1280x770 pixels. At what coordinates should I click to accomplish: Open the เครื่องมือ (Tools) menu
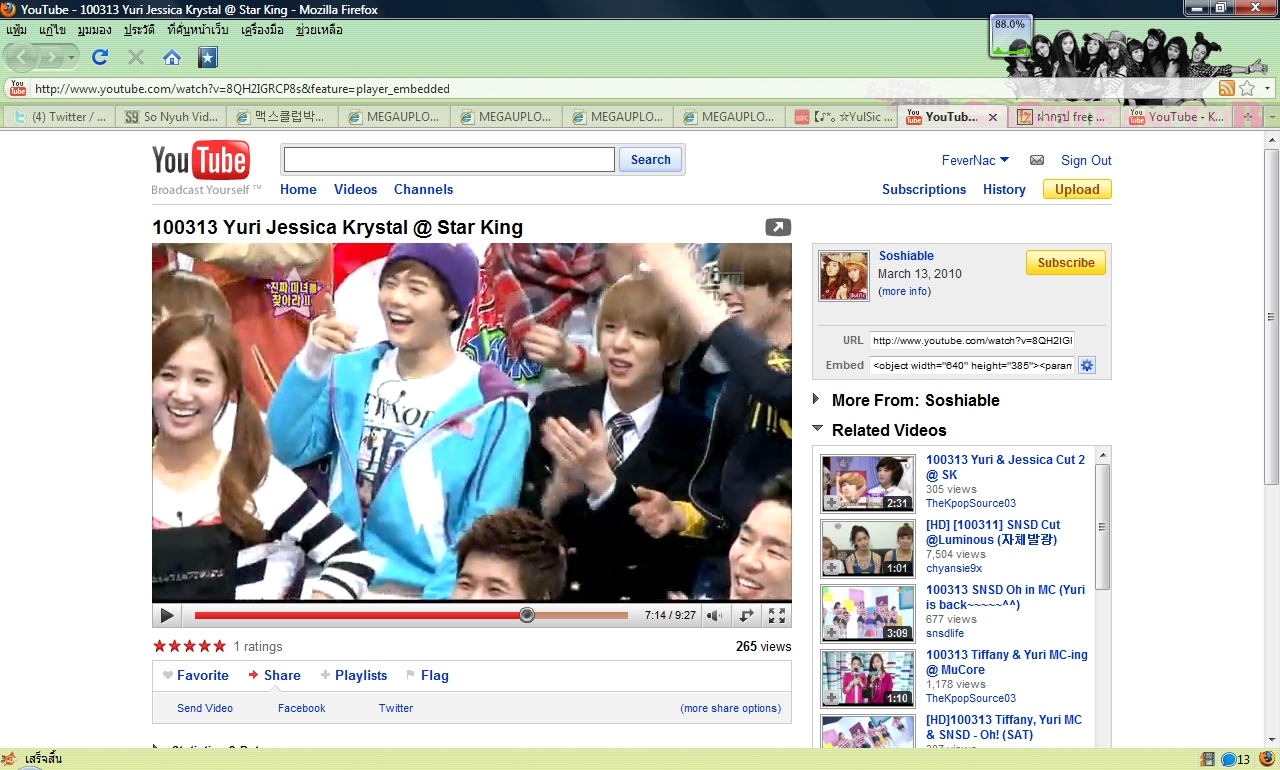263,30
